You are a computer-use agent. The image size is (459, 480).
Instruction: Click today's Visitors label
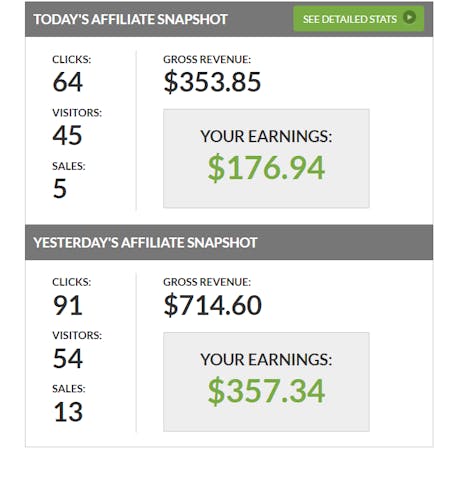tap(77, 113)
